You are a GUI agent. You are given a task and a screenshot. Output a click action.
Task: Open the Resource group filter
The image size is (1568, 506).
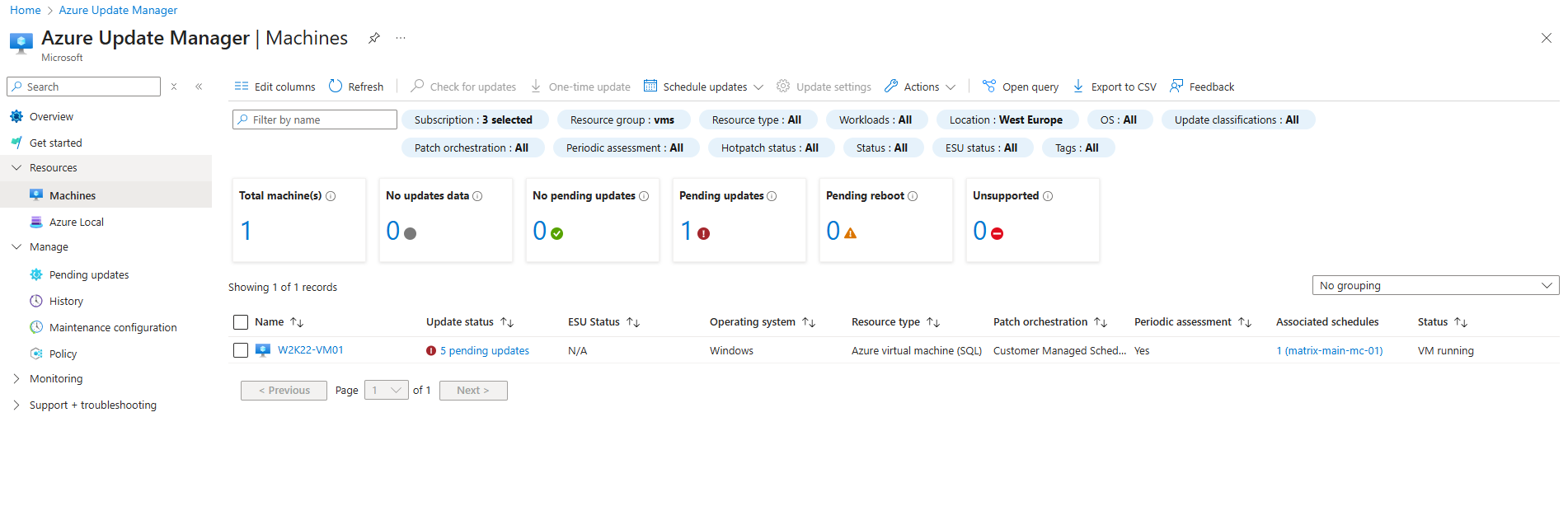tap(622, 119)
